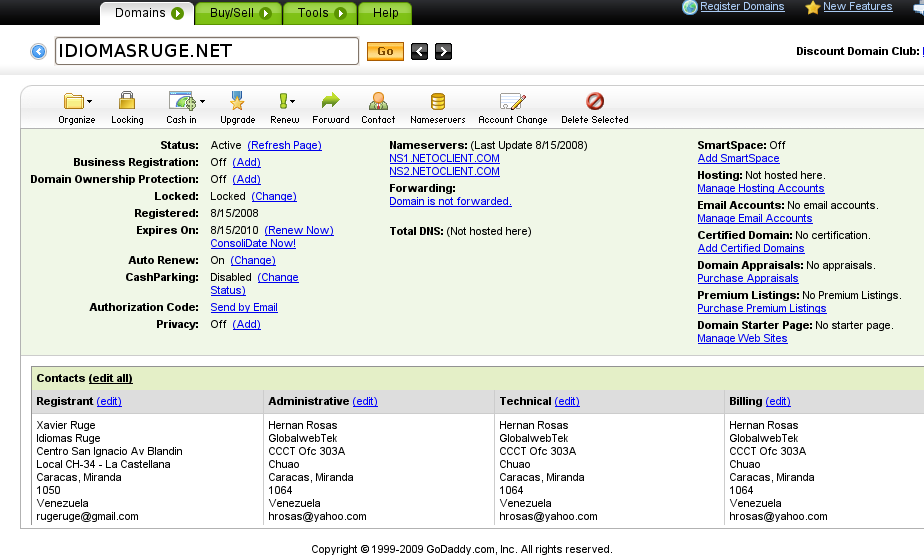Viewport: 924px width, 556px height.
Task: Expand the Cash in dropdown arrow
Action: pos(202,101)
